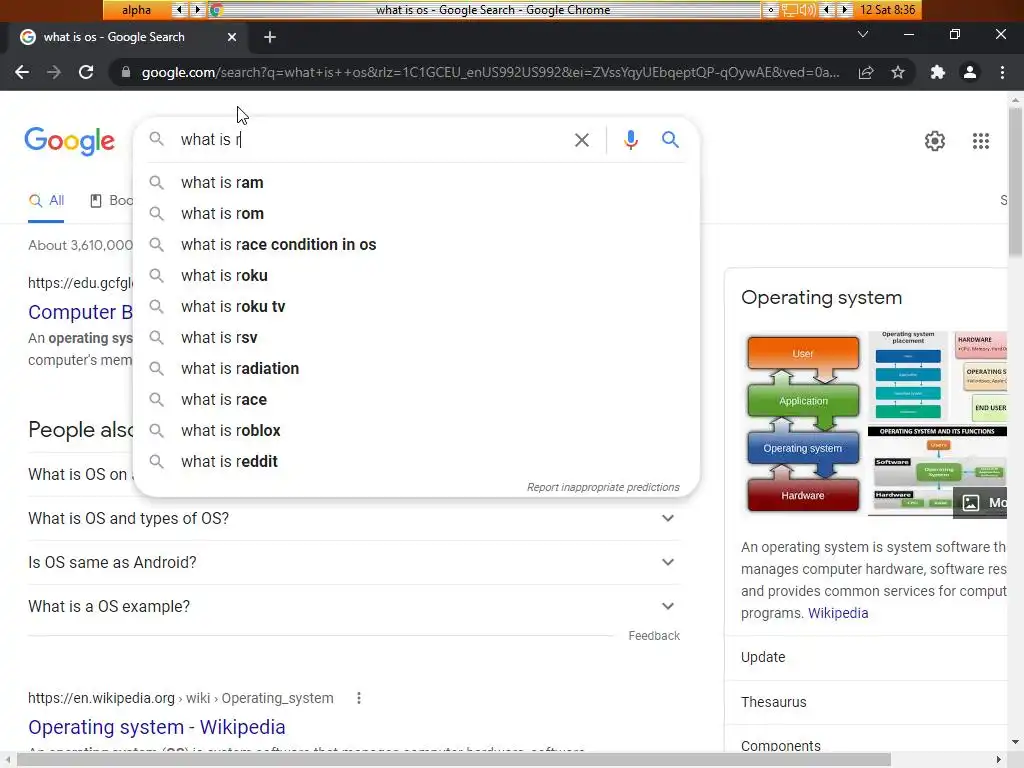
Task: Submit search with blue magnifier icon
Action: tap(670, 139)
